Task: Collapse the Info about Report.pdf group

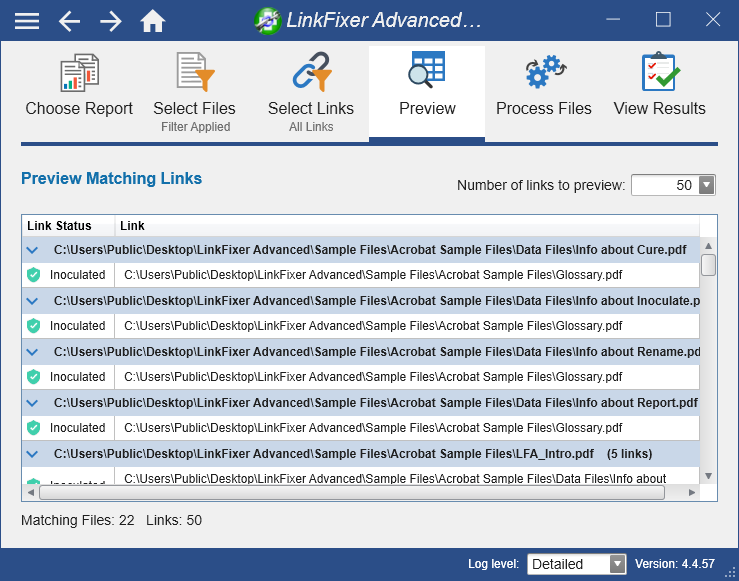Action: point(33,403)
